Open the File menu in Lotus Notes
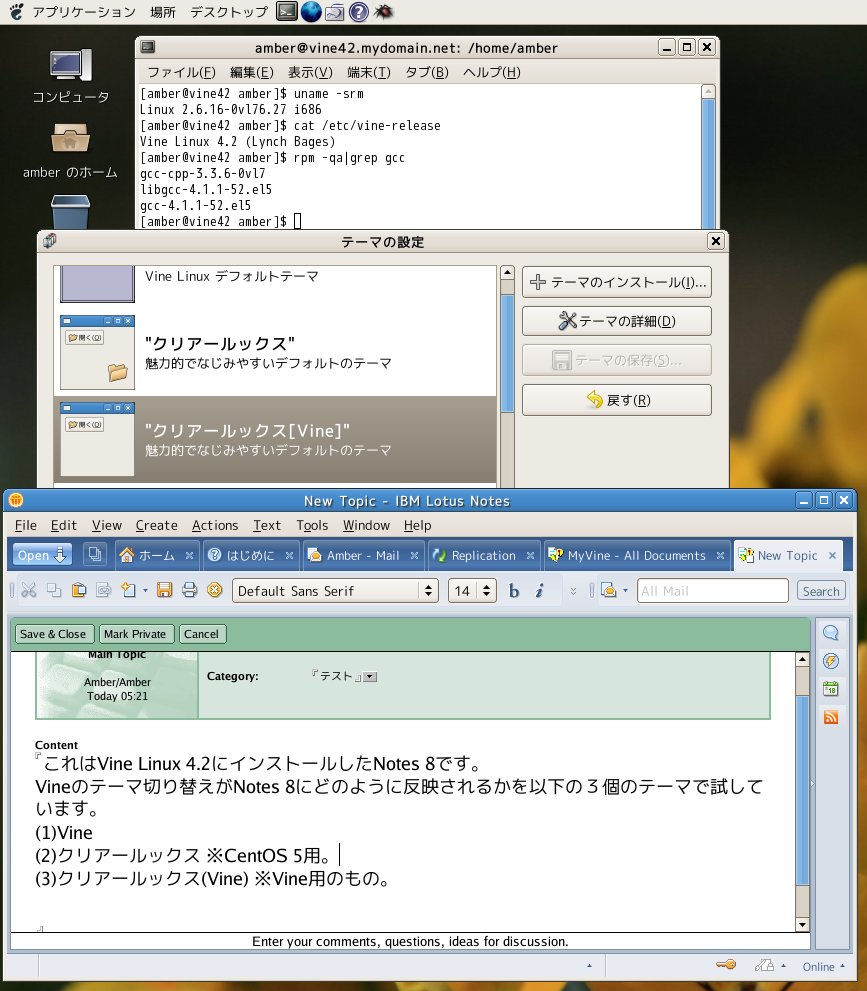Image resolution: width=867 pixels, height=991 pixels. (25, 525)
